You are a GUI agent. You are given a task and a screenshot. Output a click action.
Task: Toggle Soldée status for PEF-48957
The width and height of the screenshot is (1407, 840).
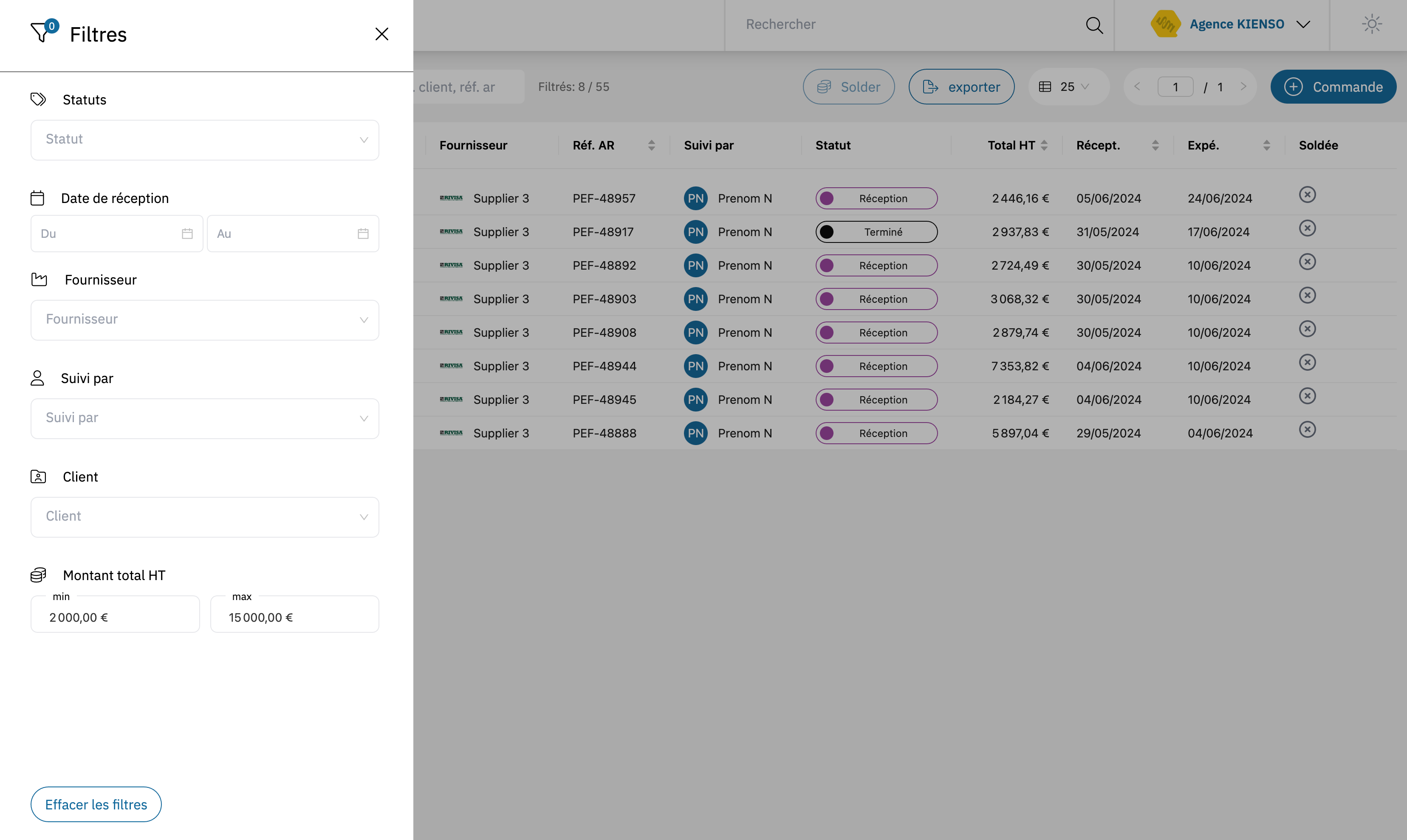point(1307,195)
